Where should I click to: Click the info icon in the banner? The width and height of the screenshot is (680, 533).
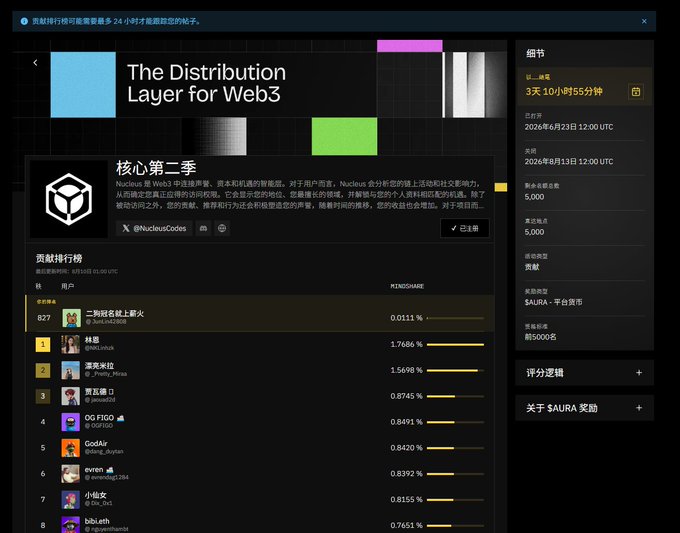(x=24, y=21)
